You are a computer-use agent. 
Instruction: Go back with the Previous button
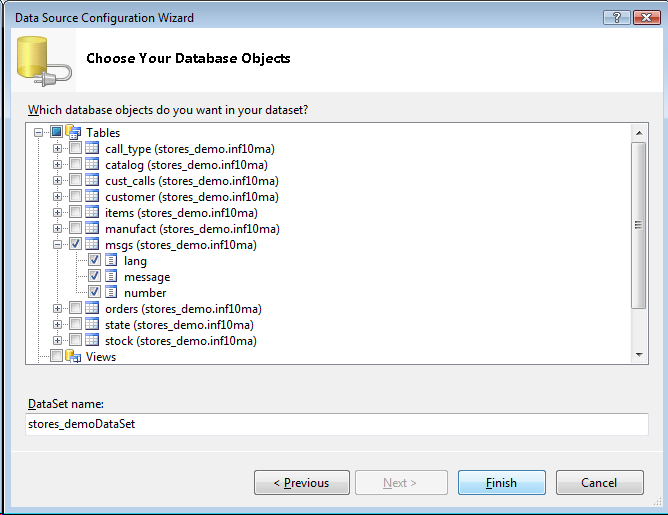302,483
